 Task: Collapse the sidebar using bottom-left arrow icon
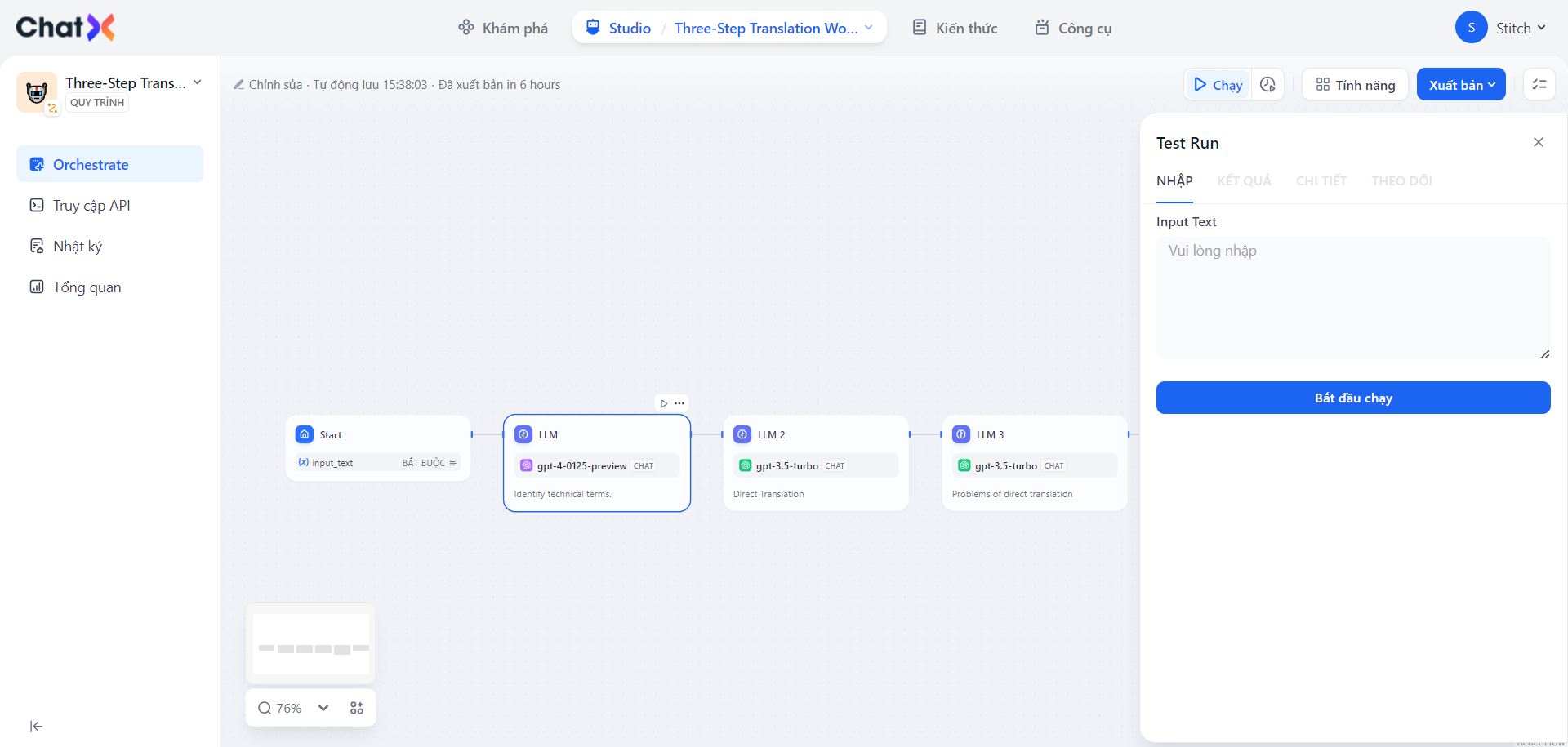[x=36, y=727]
